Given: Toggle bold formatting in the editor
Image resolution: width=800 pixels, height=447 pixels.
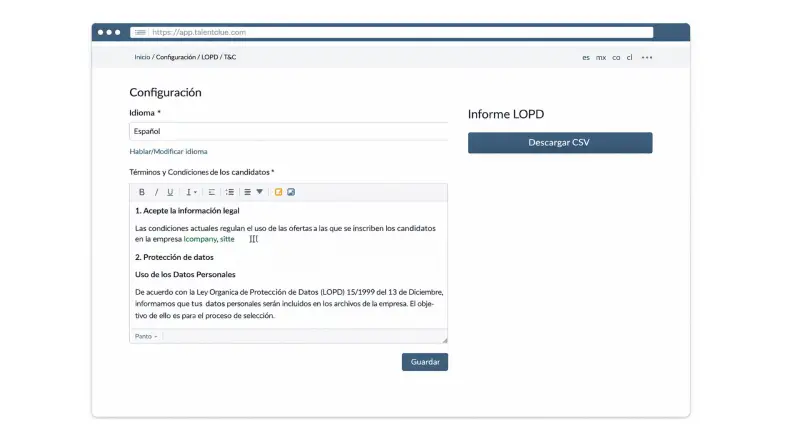Looking at the screenshot, I should [x=141, y=192].
